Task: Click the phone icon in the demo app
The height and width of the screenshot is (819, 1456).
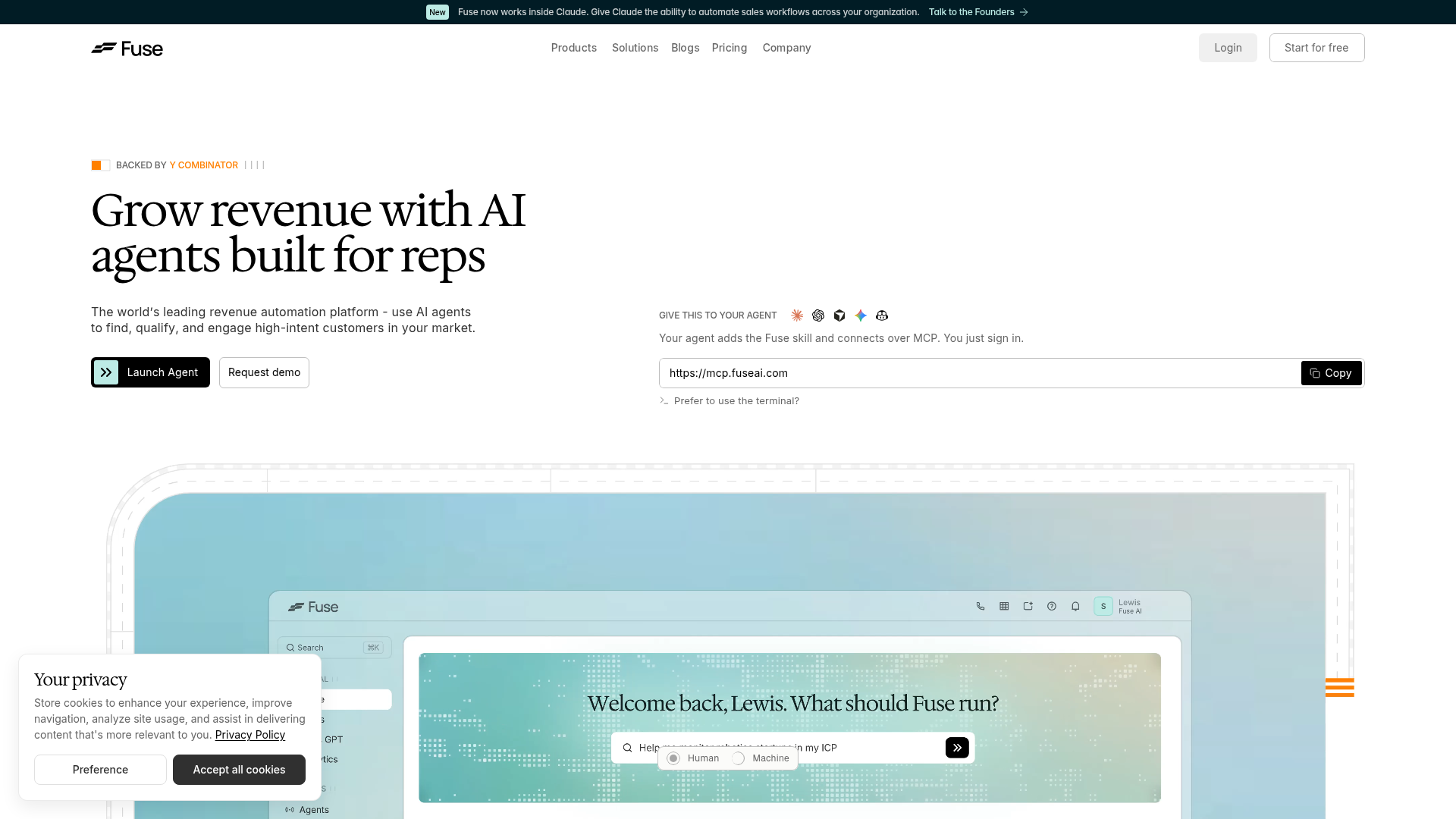Action: pyautogui.click(x=981, y=607)
